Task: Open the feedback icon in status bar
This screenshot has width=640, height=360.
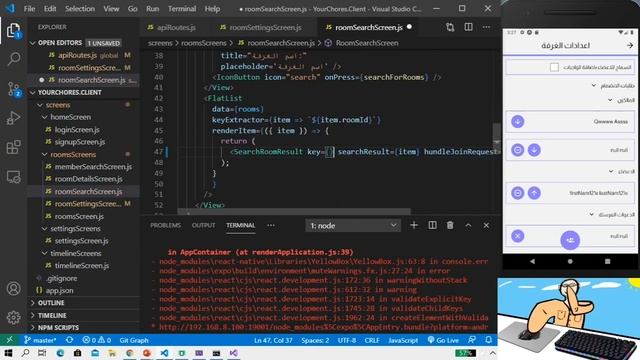Action: (x=472, y=340)
